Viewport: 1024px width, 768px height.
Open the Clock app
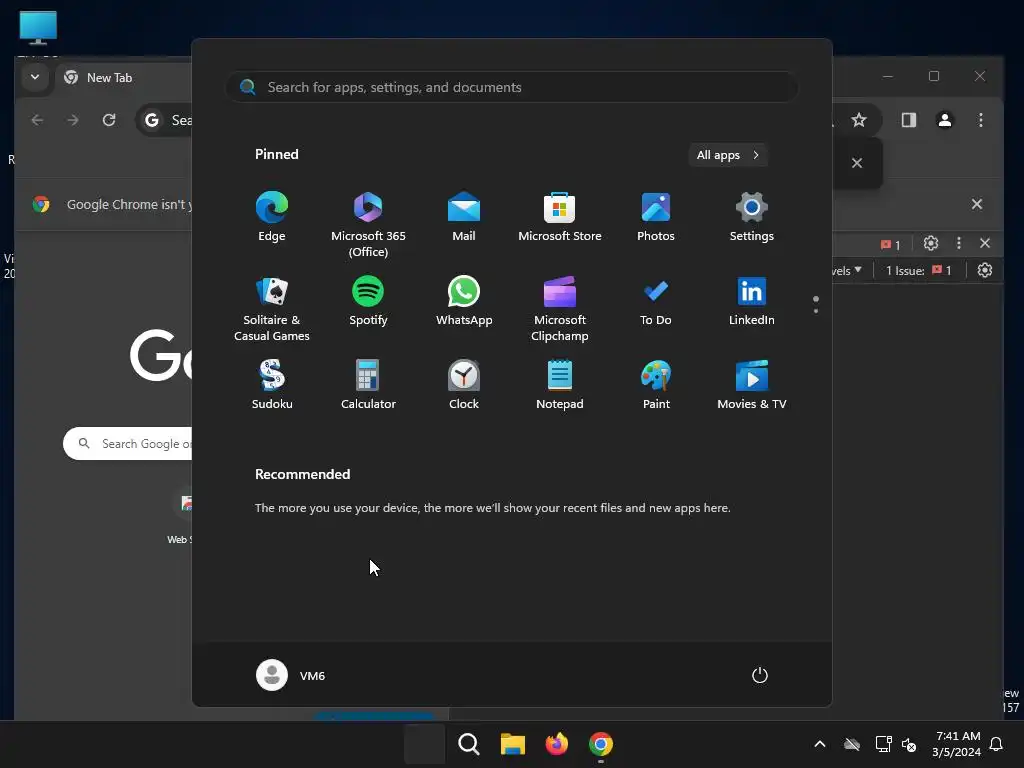464,385
